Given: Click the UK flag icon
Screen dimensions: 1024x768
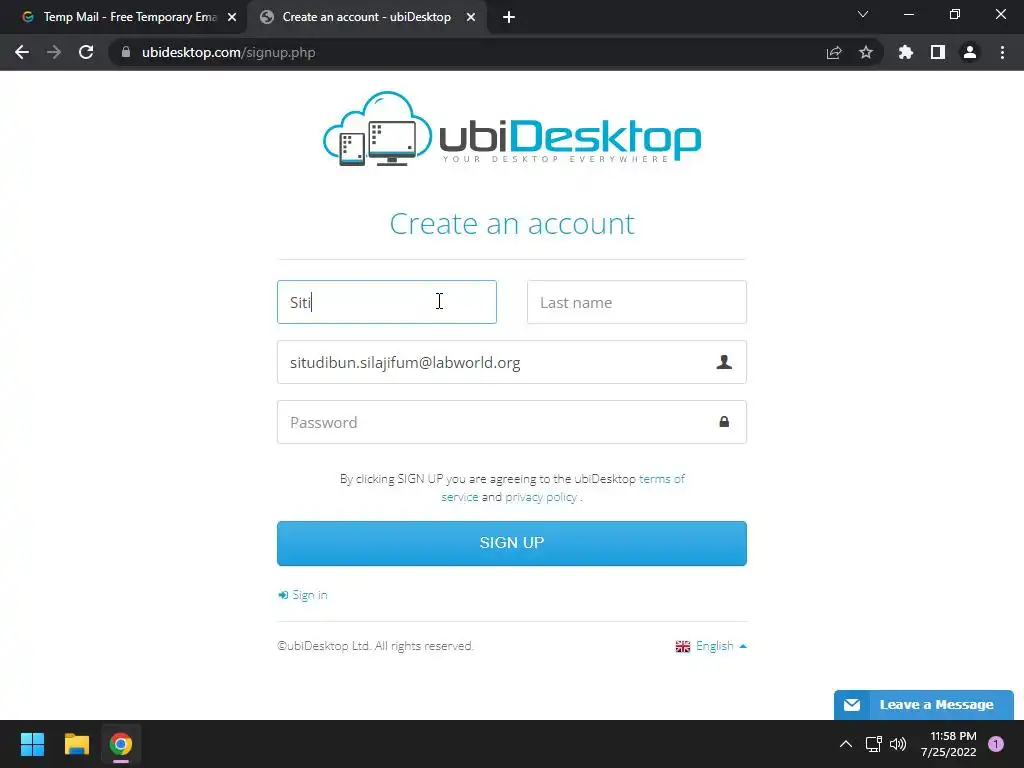Looking at the screenshot, I should (x=682, y=647).
